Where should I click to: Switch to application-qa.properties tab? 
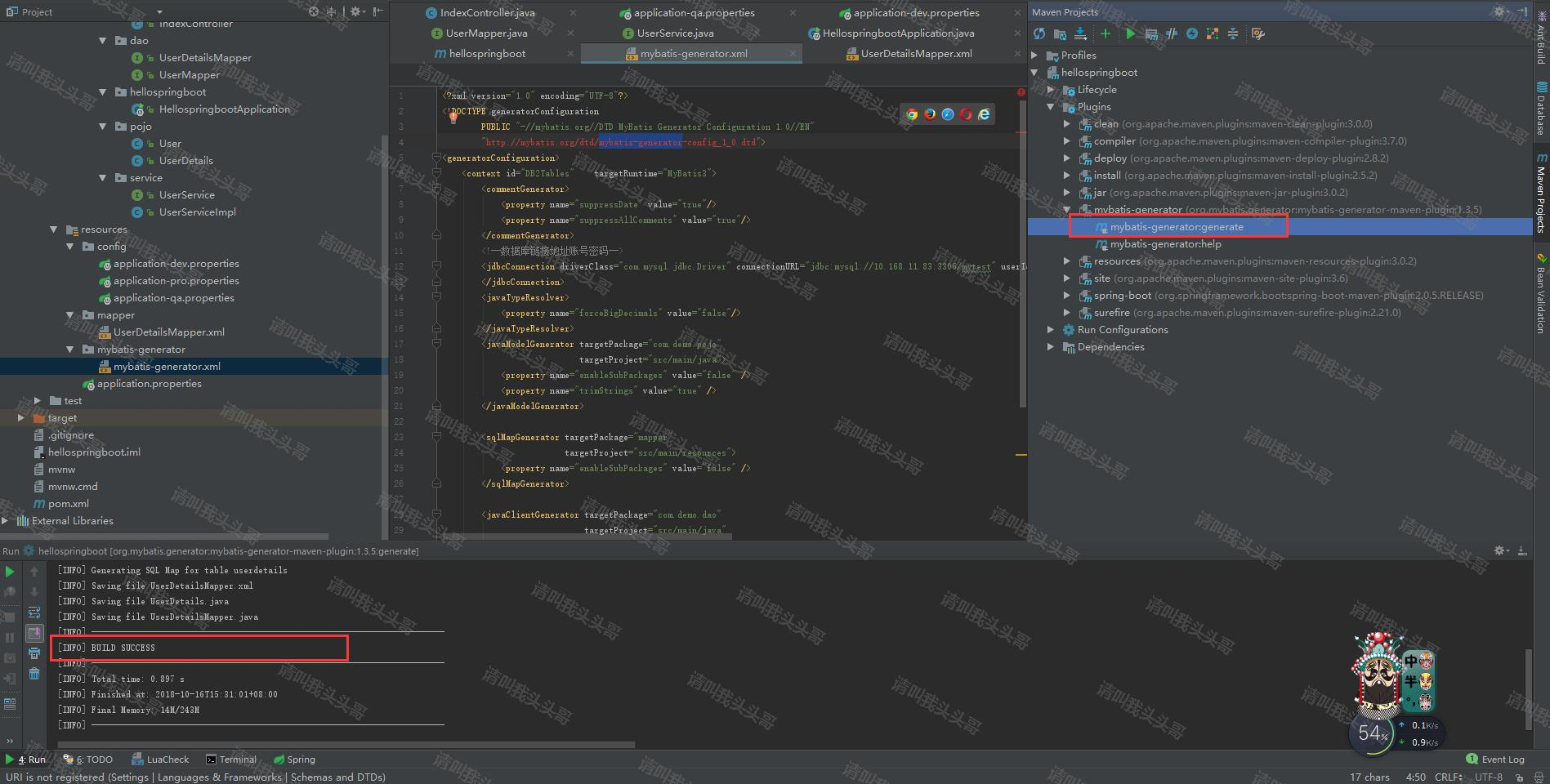(694, 12)
